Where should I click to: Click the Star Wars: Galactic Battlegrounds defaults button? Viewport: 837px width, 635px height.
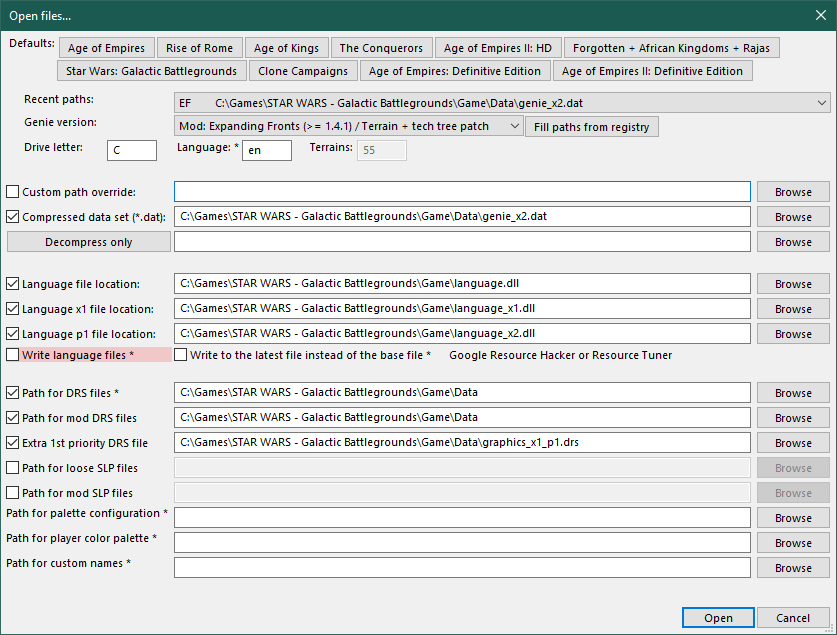point(152,71)
